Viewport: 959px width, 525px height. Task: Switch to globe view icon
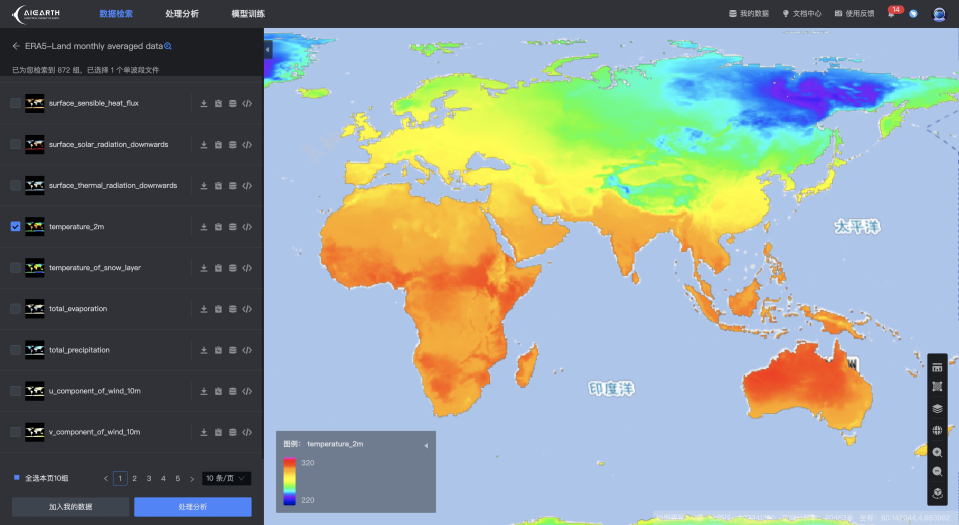click(x=937, y=430)
